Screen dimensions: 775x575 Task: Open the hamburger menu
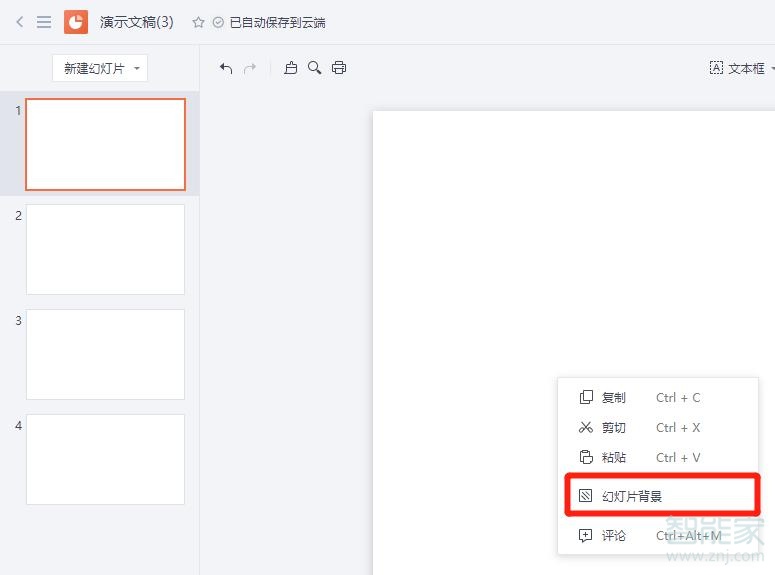tap(44, 22)
